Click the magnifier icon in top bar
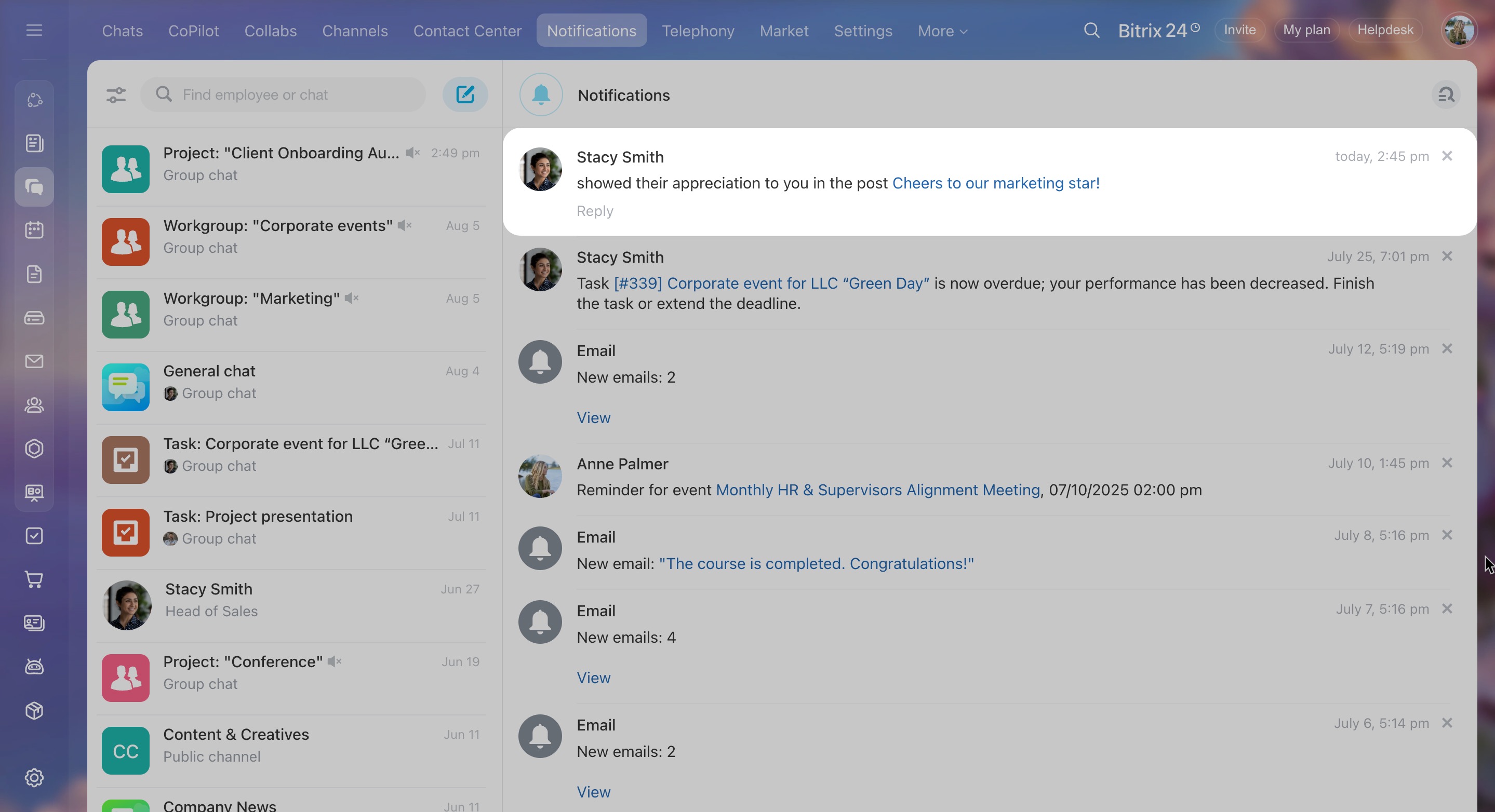The image size is (1495, 812). point(1091,30)
